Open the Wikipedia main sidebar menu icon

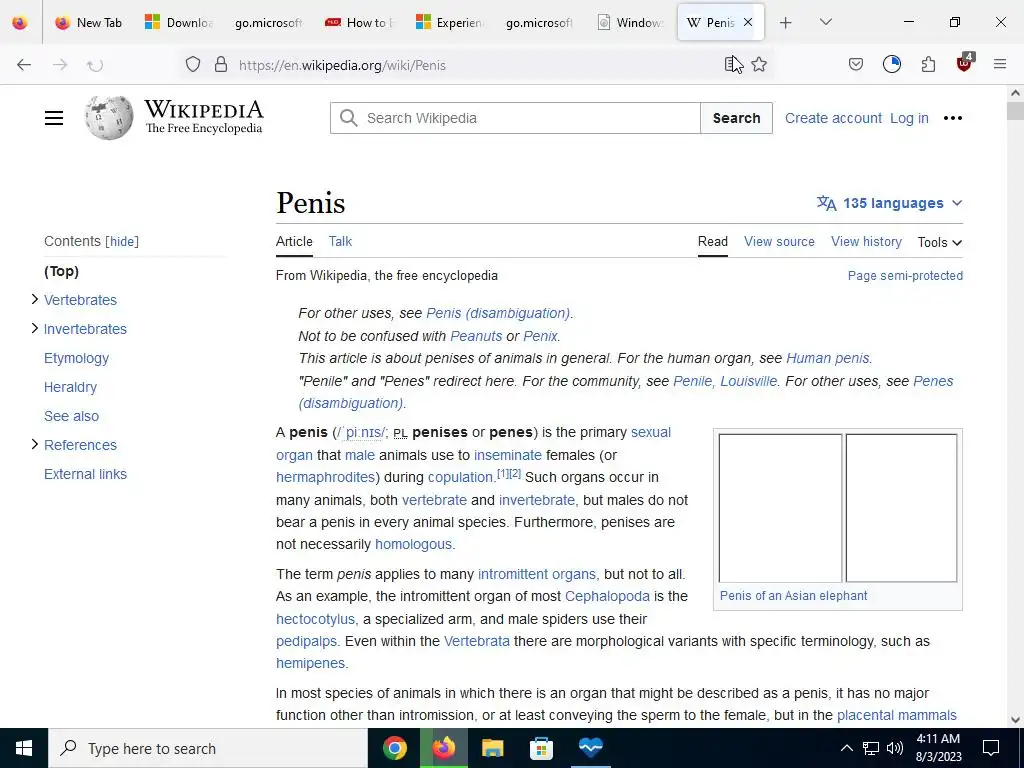54,118
